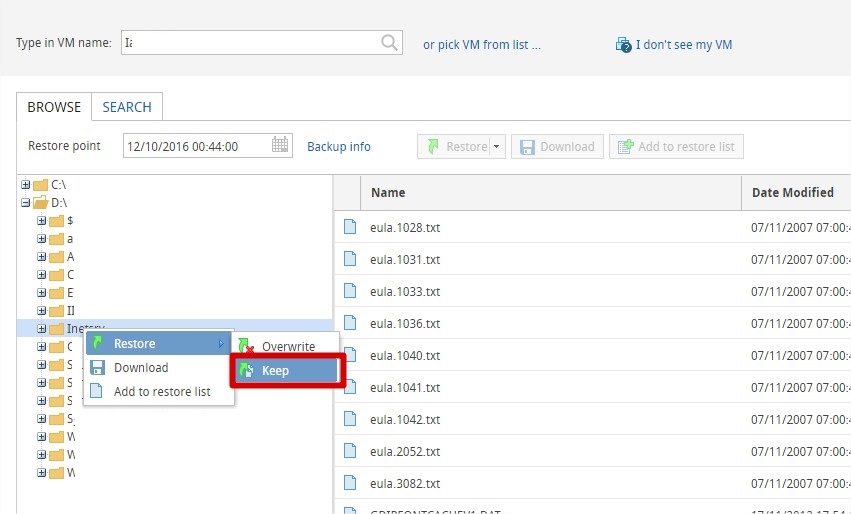Open the Backup info link
Image resolution: width=851 pixels, height=514 pixels.
338,147
